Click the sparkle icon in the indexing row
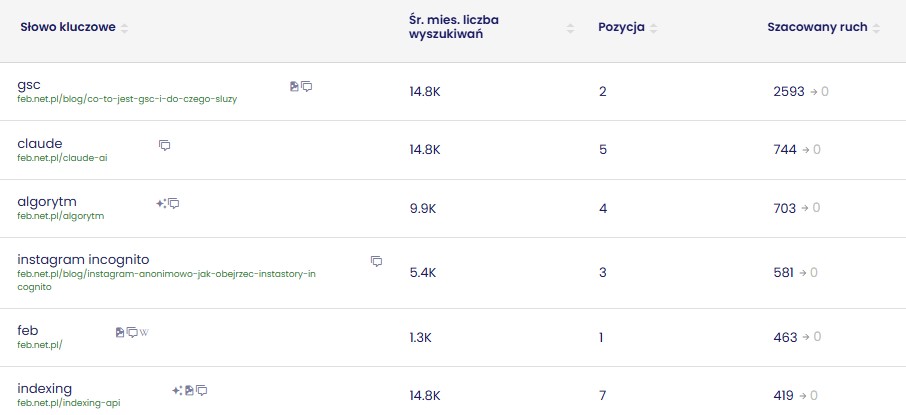This screenshot has width=906, height=415. click(177, 390)
